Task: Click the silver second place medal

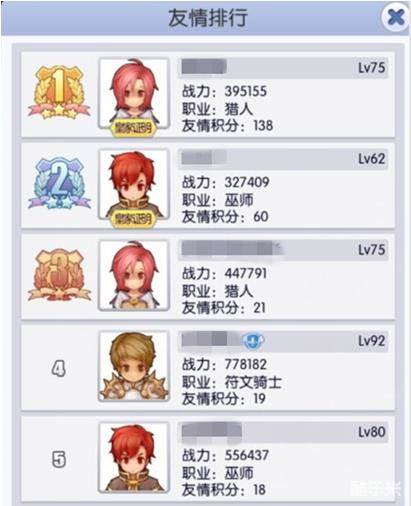Action: click(59, 183)
